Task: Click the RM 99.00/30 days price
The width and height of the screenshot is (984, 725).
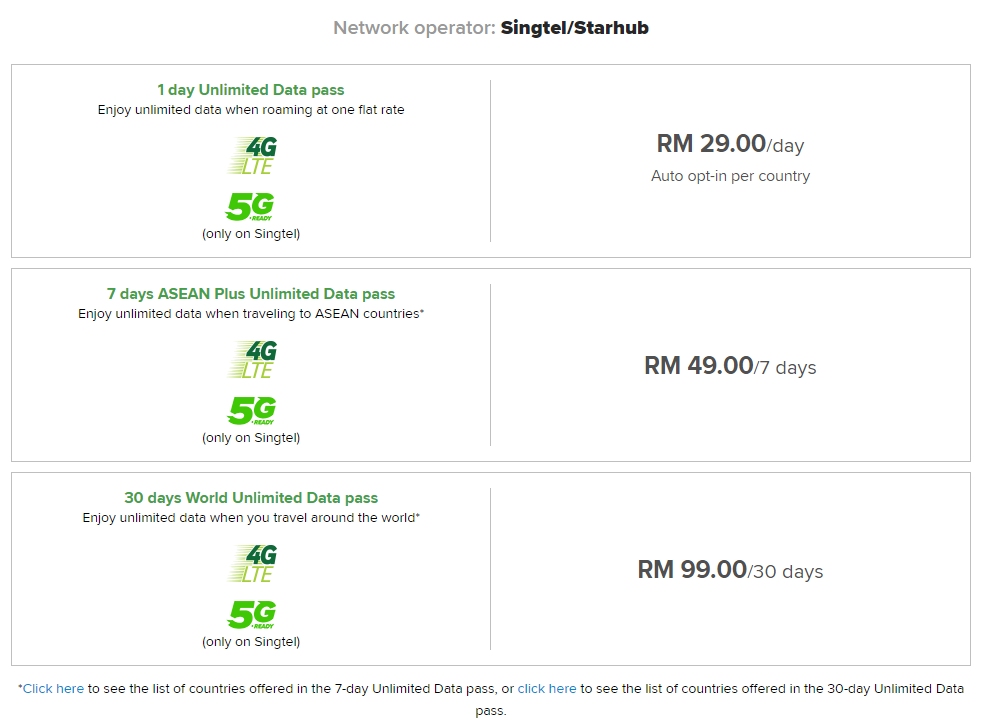Action: [x=730, y=570]
